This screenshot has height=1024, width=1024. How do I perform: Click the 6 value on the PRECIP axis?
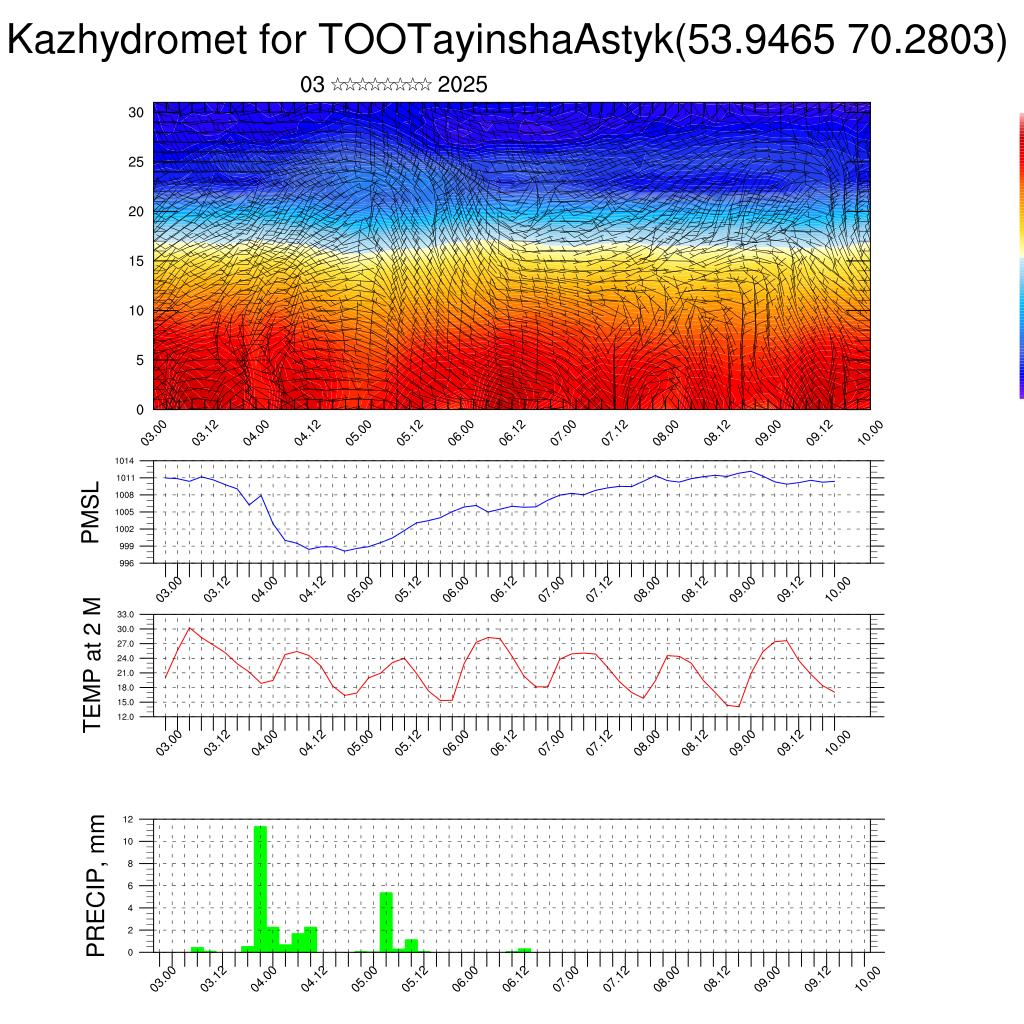coord(131,886)
